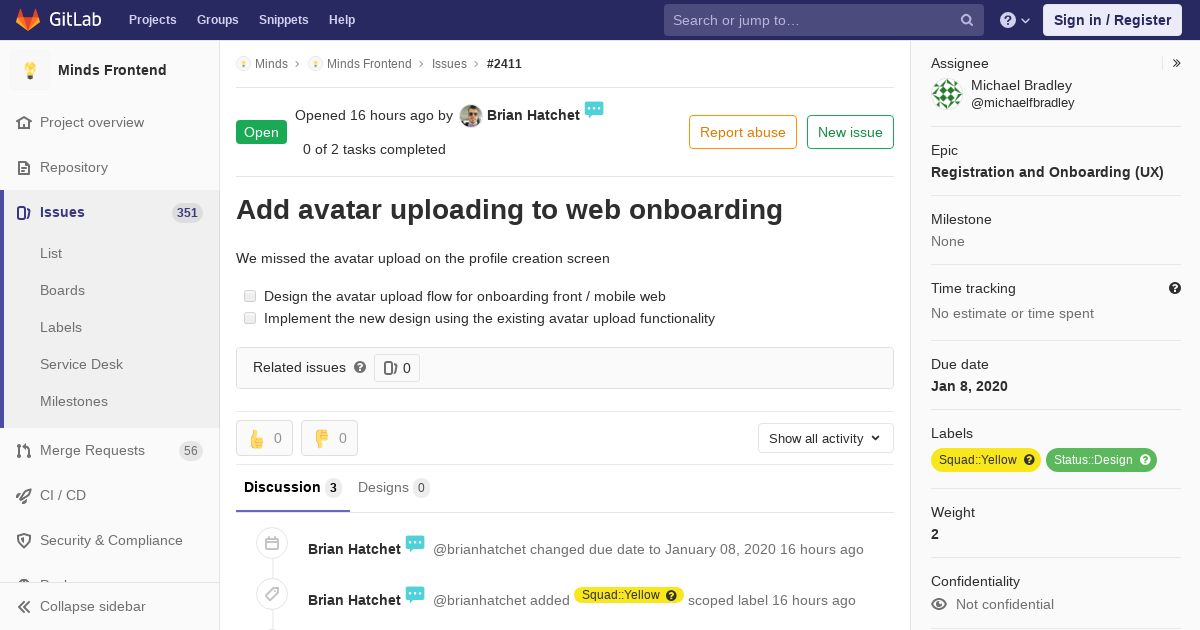The width and height of the screenshot is (1200, 630).
Task: Click the #2411 breadcrumb item
Action: point(504,63)
